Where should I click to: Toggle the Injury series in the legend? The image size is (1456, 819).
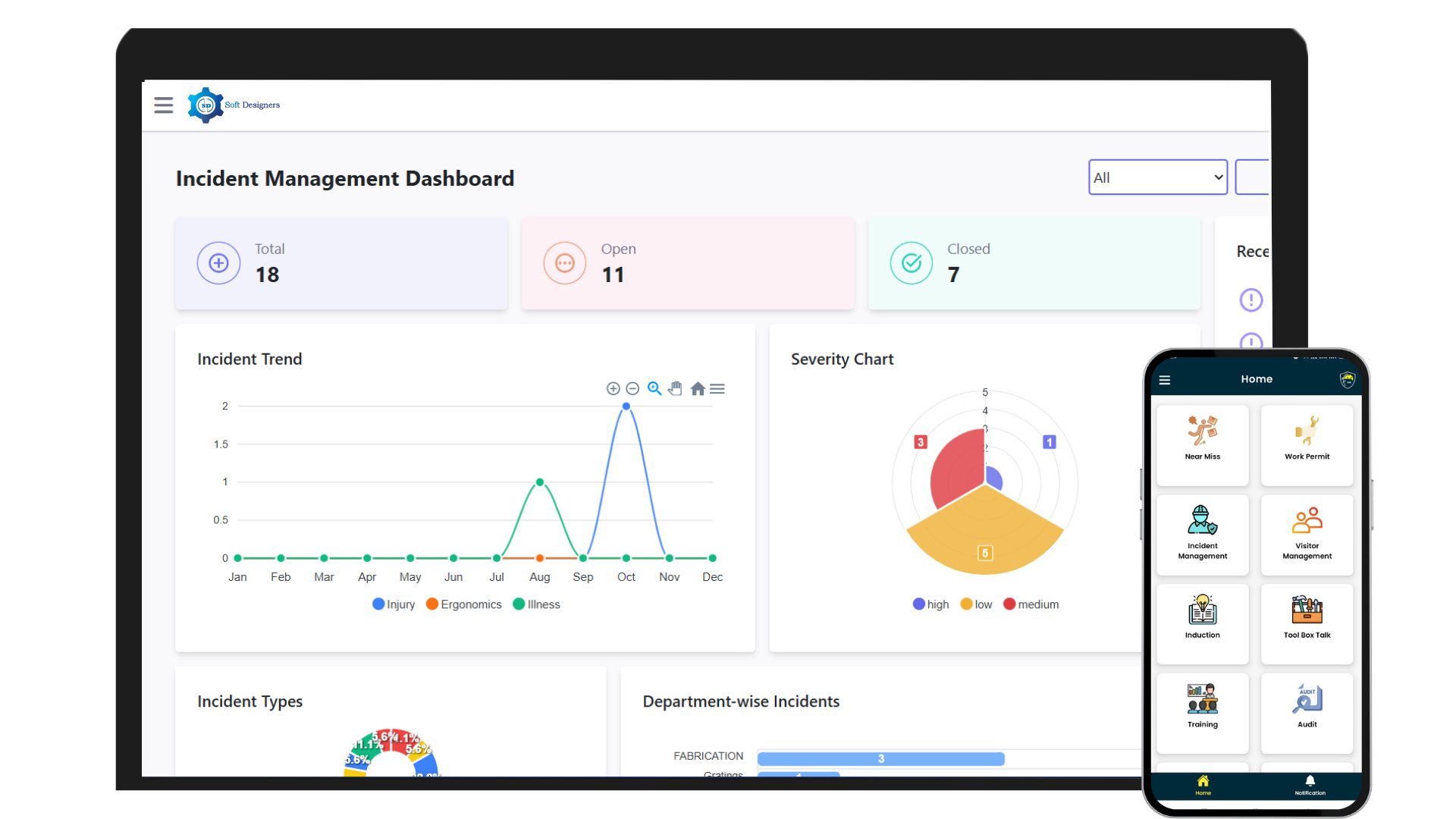pyautogui.click(x=394, y=604)
